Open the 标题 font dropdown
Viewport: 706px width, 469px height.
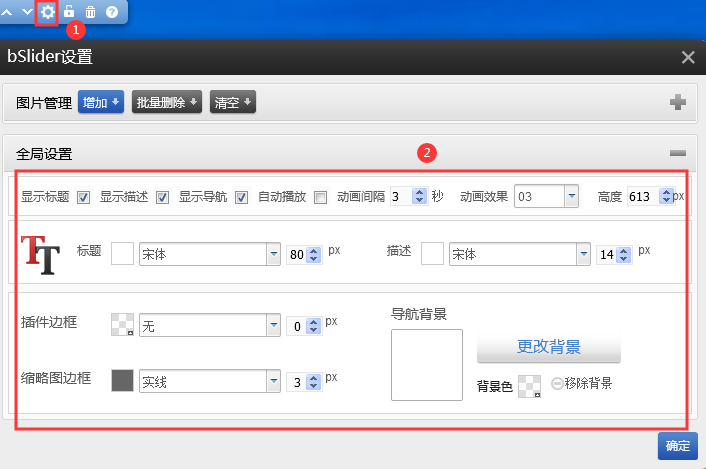coord(273,255)
